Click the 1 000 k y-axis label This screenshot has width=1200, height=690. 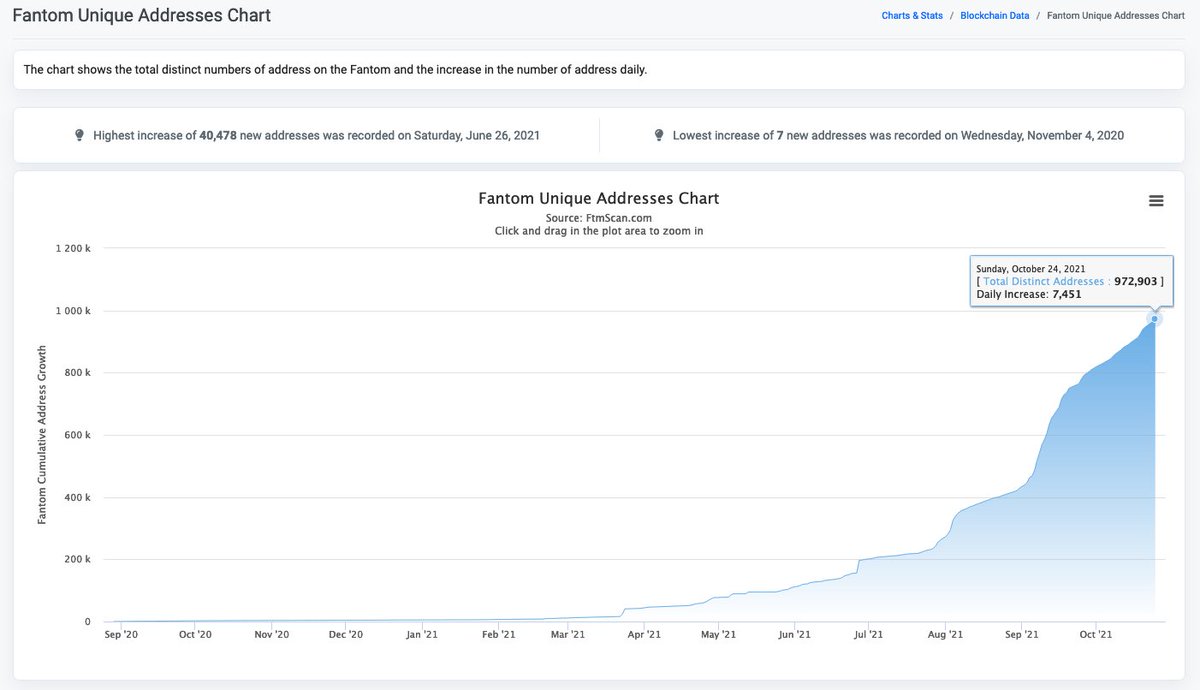click(73, 311)
